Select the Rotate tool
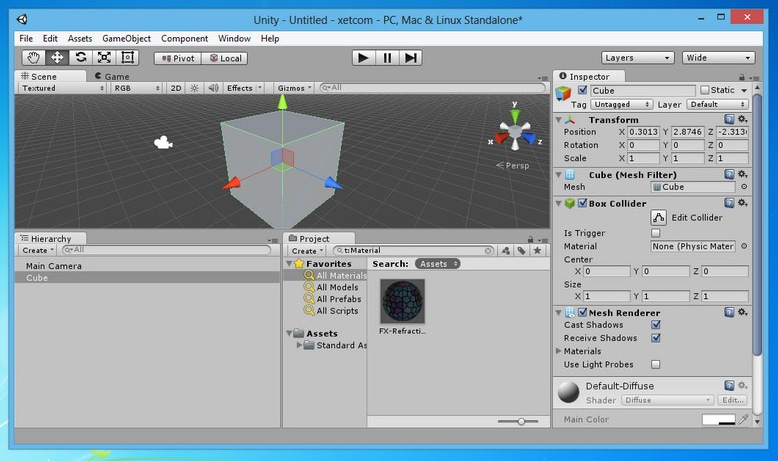778x461 pixels. [80, 58]
